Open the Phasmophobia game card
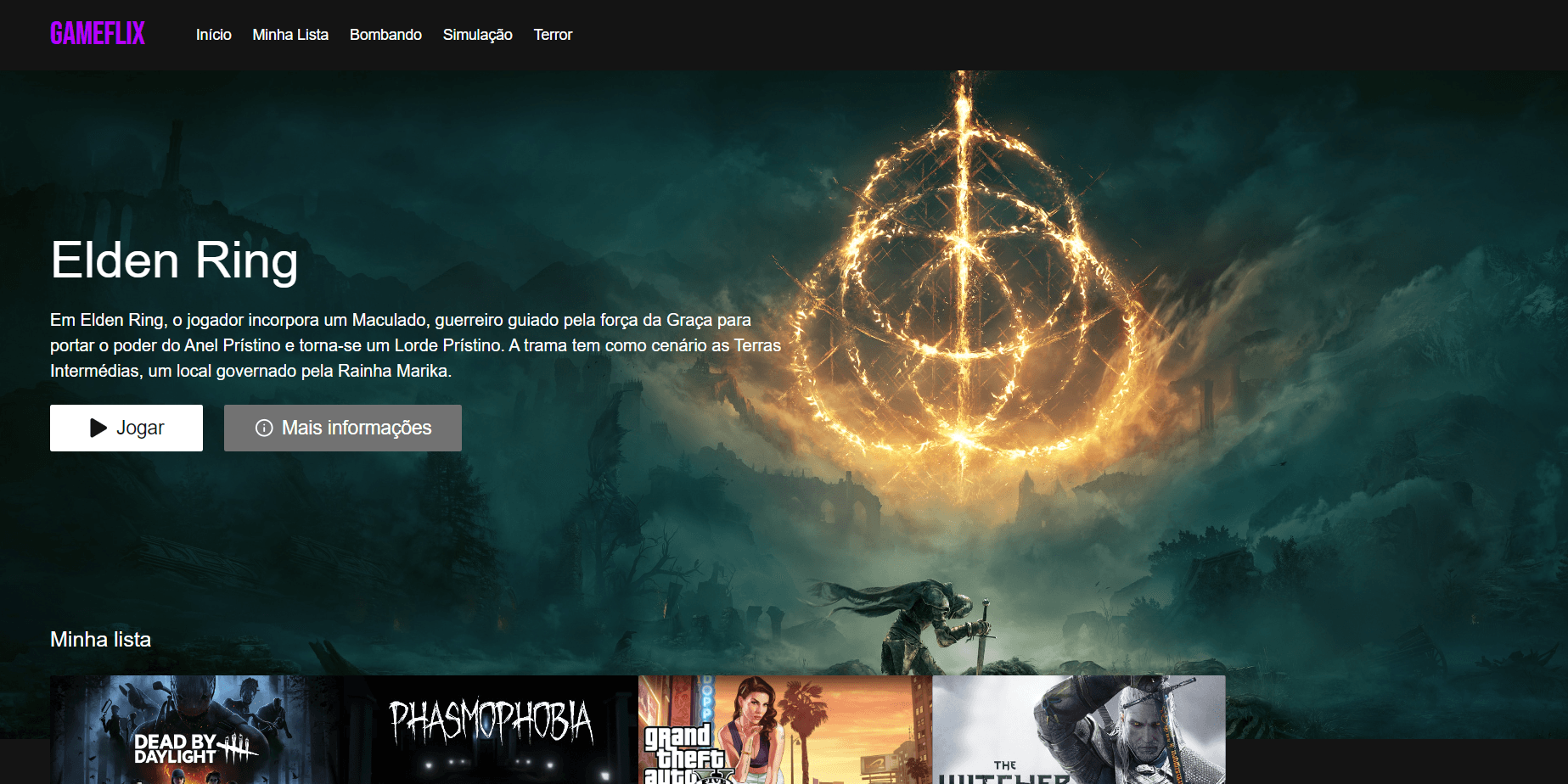Viewport: 1568px width, 784px height. click(x=491, y=730)
